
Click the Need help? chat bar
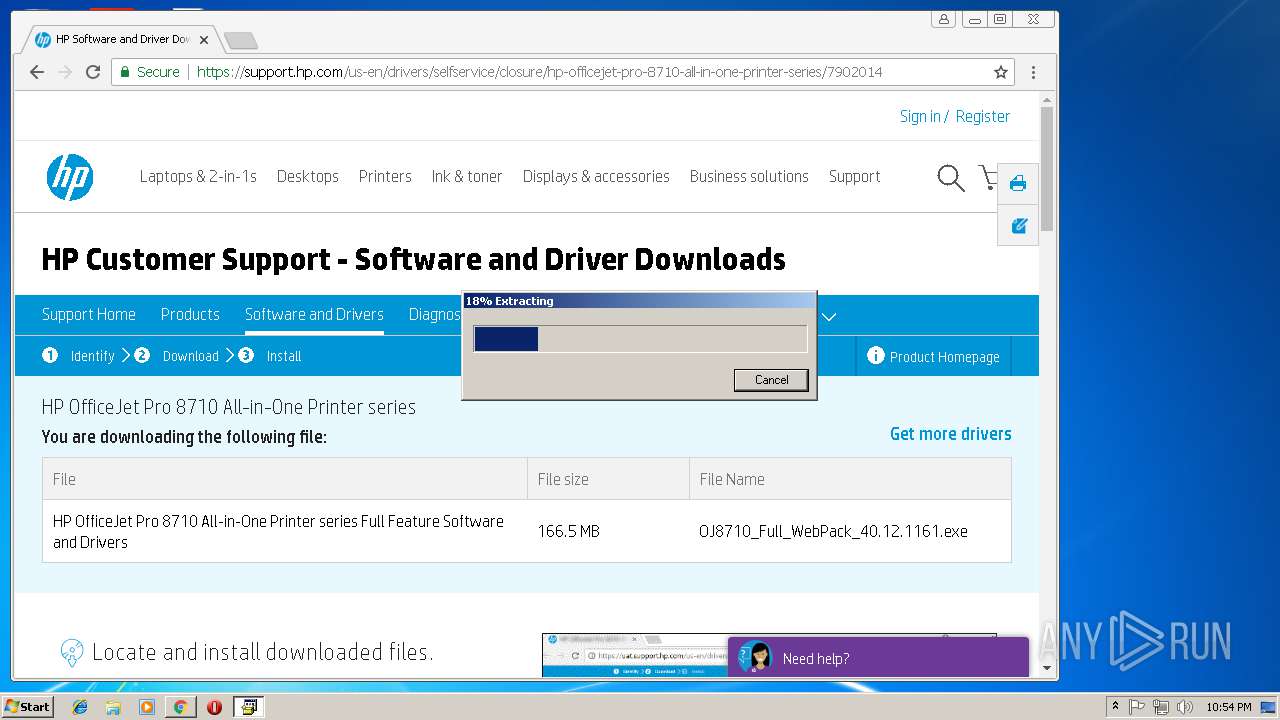(878, 657)
